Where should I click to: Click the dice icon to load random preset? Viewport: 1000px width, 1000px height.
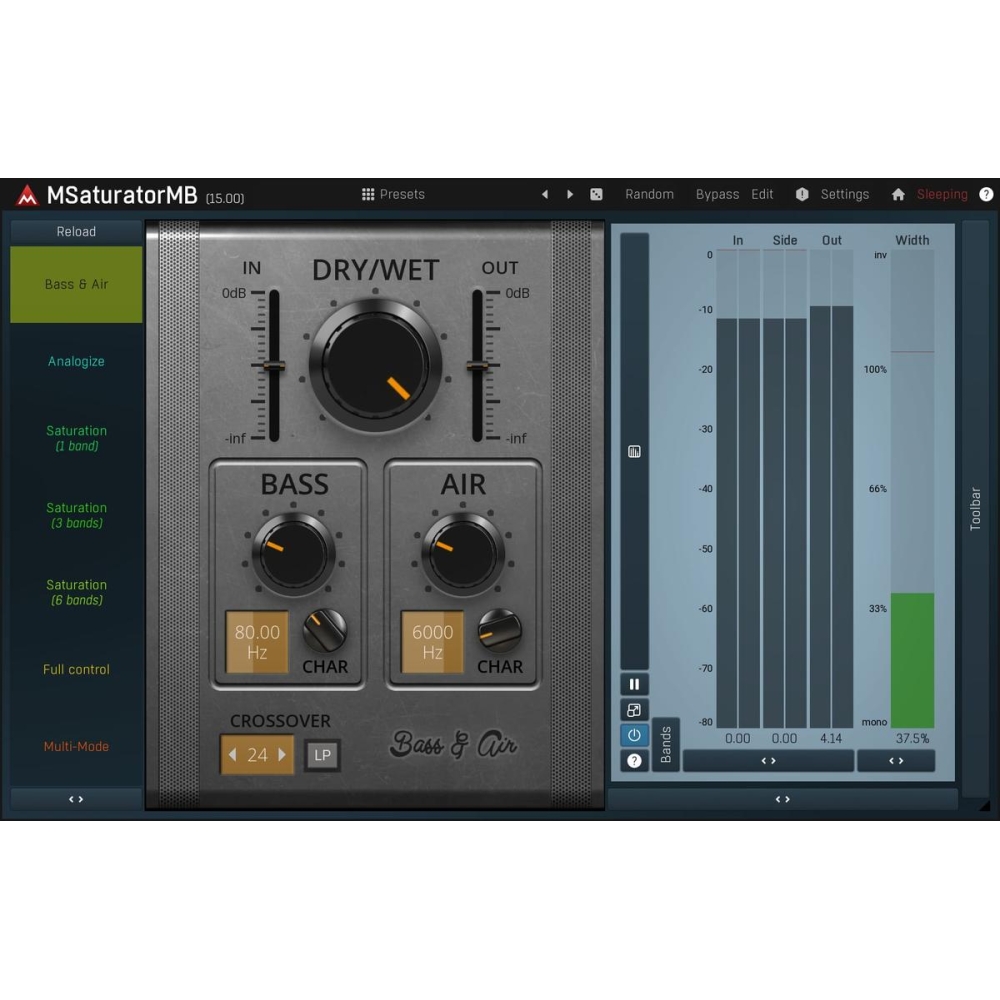click(x=596, y=194)
